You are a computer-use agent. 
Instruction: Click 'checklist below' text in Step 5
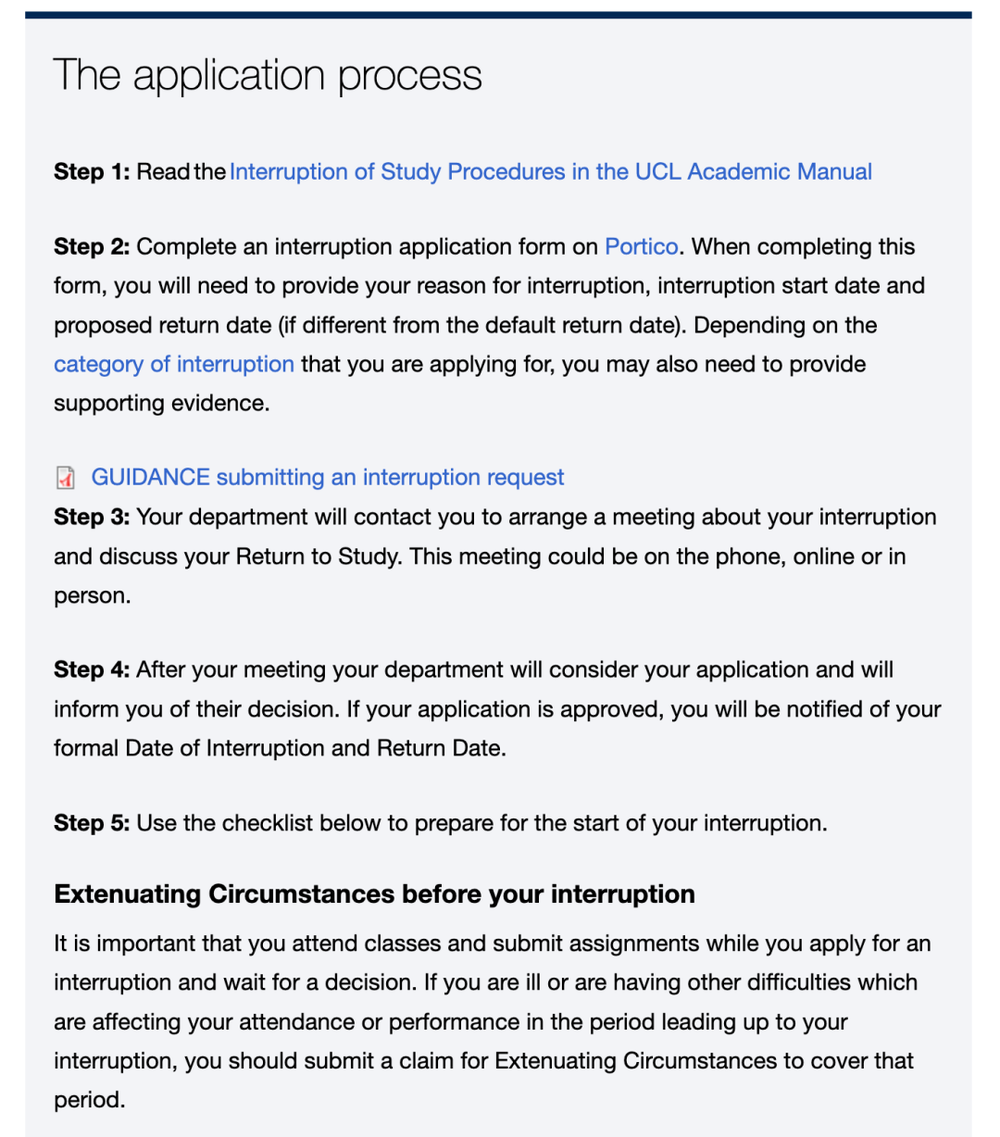[300, 824]
